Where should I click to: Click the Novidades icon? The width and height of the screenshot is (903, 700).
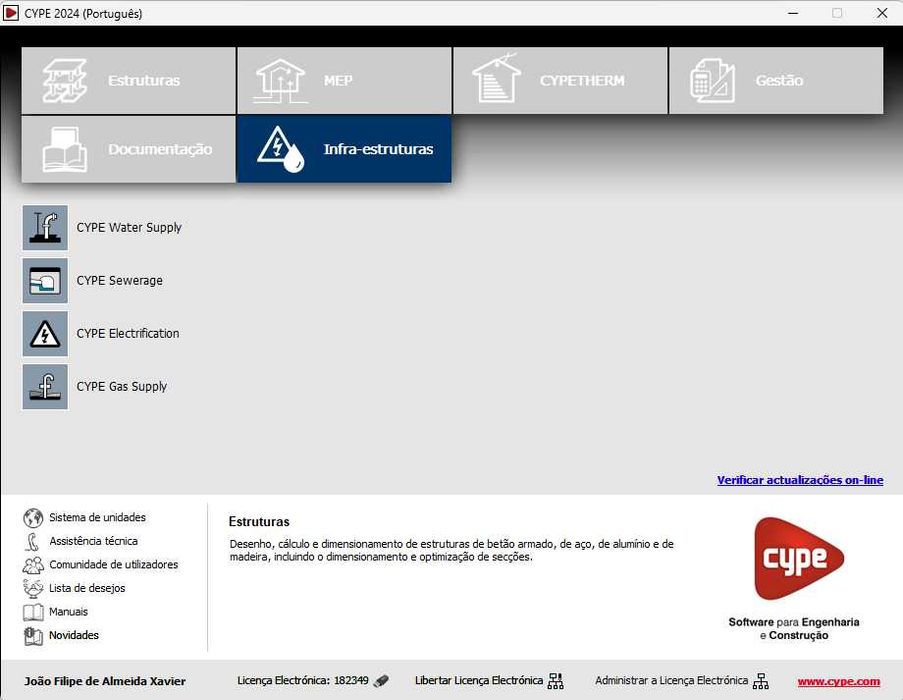pyautogui.click(x=33, y=636)
